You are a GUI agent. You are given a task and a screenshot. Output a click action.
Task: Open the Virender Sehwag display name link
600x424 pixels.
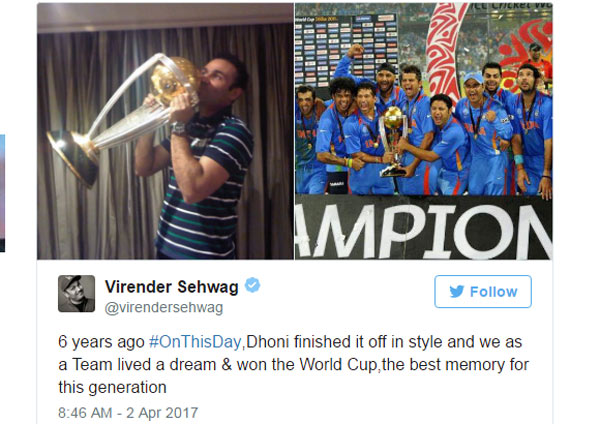(171, 287)
